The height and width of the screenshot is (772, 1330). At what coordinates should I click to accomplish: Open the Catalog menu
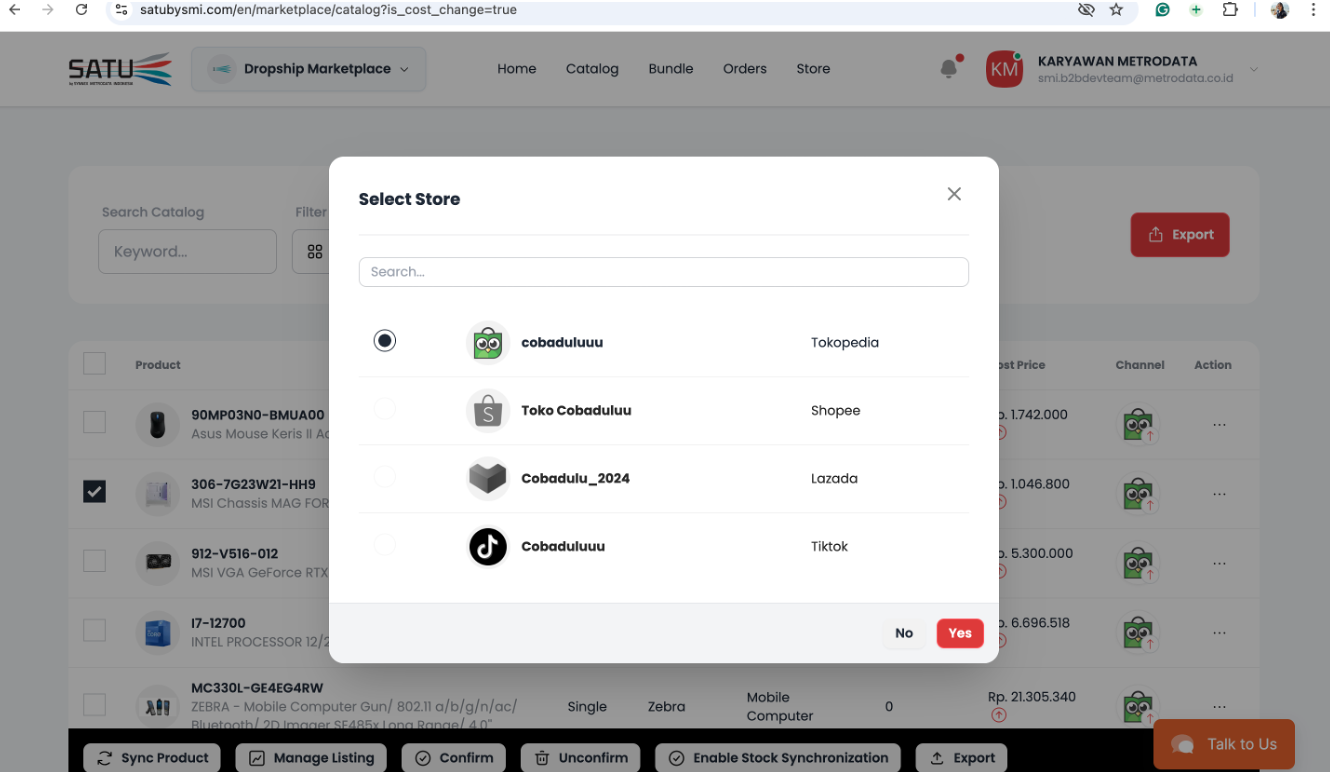pyautogui.click(x=592, y=69)
